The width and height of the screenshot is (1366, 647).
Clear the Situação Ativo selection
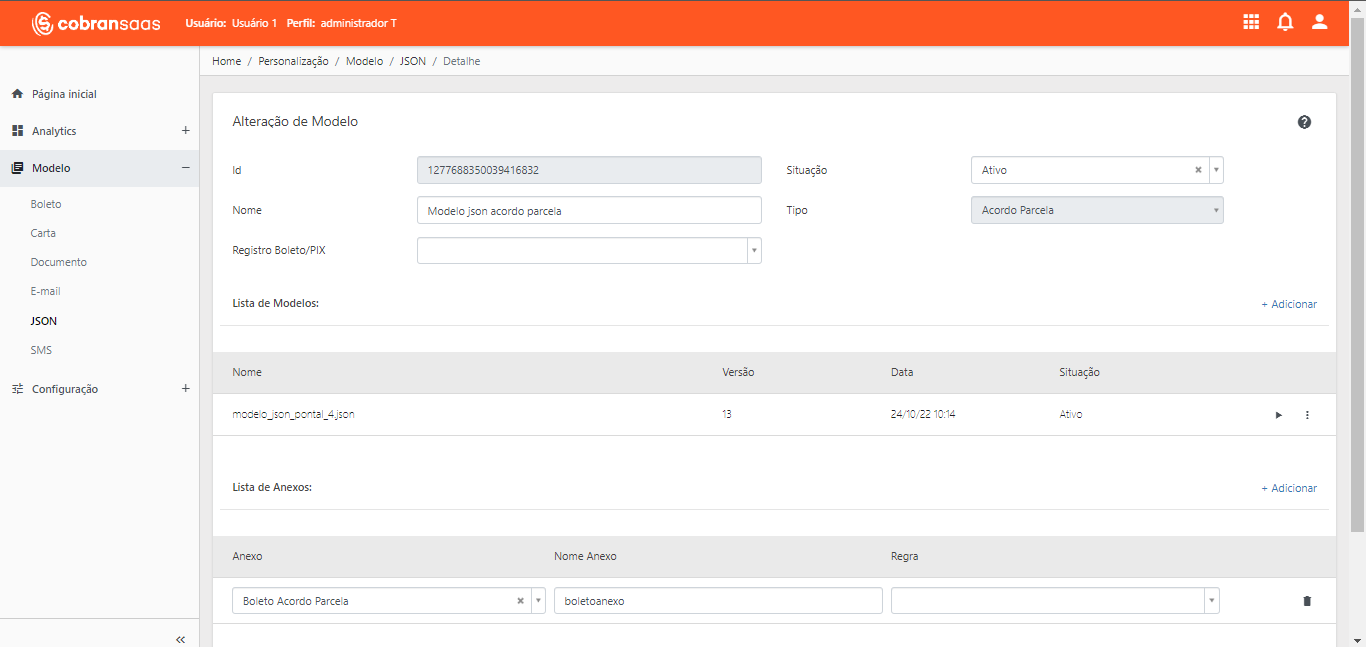(1198, 170)
